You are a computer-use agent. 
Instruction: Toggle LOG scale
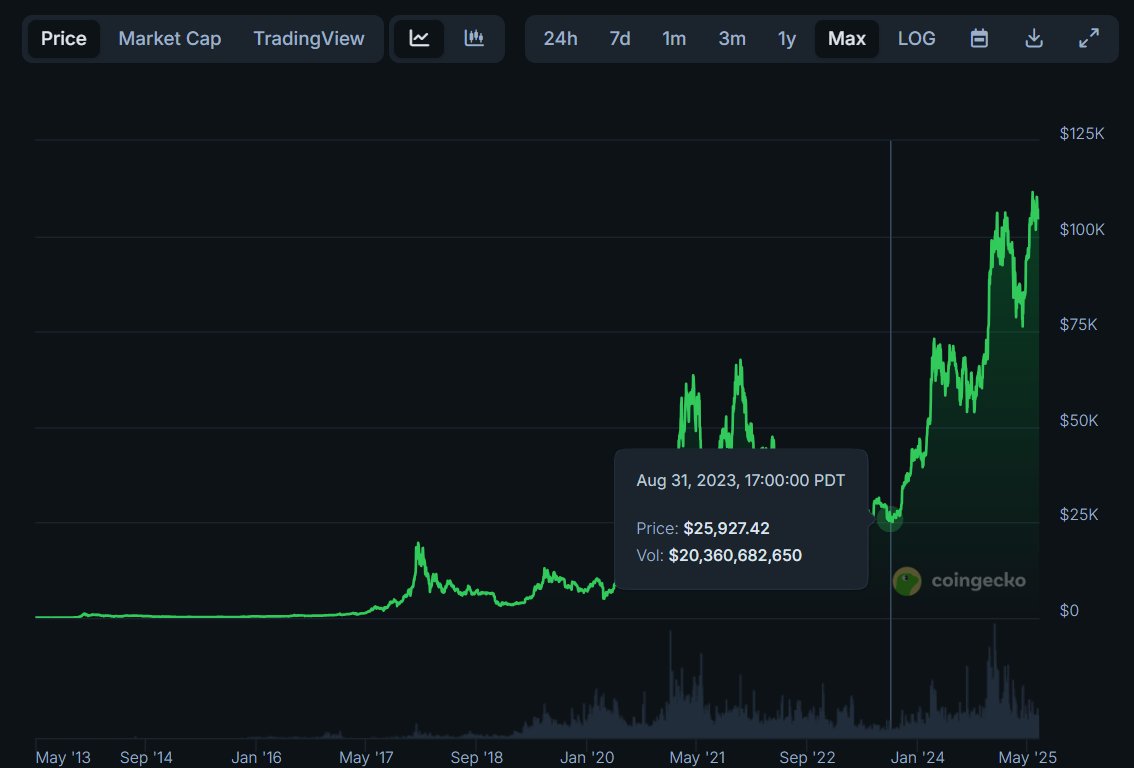click(916, 38)
